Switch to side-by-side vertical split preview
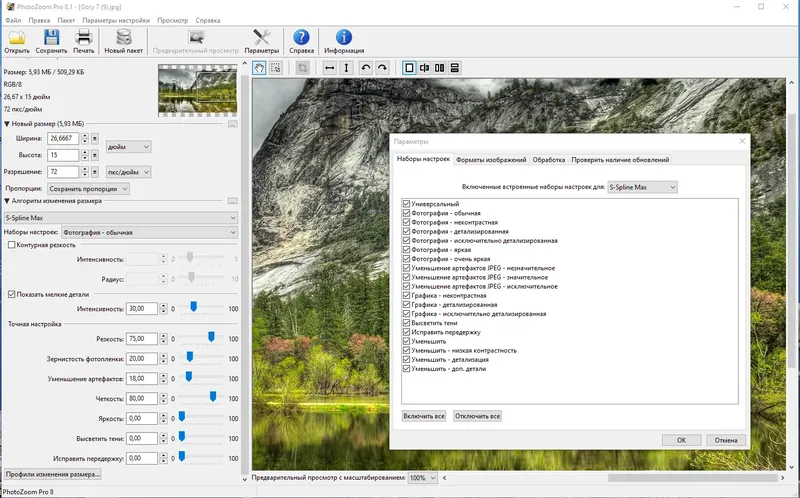The width and height of the screenshot is (800, 498). (x=440, y=68)
